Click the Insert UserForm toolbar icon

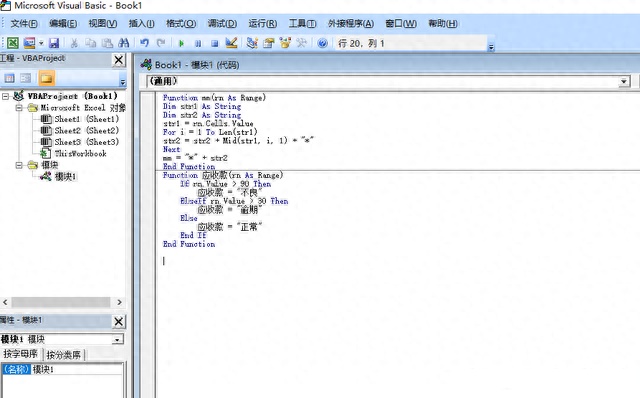pos(29,43)
